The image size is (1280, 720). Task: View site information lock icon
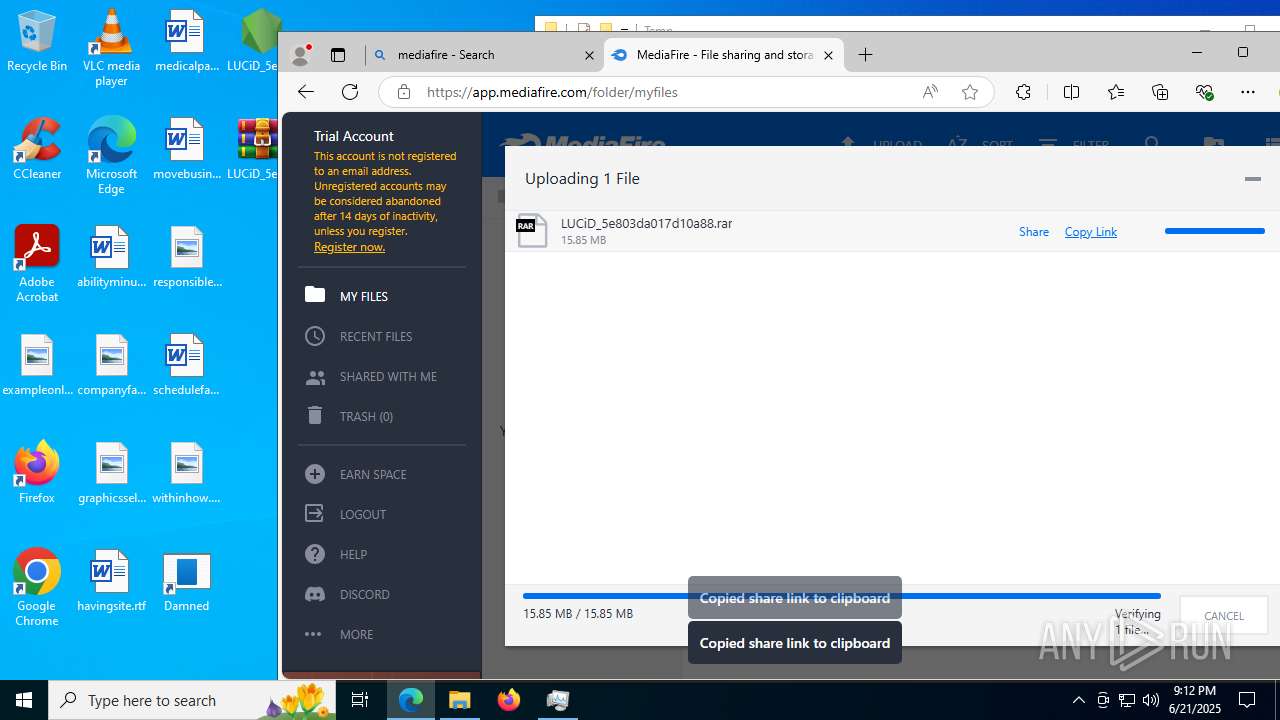pos(404,92)
